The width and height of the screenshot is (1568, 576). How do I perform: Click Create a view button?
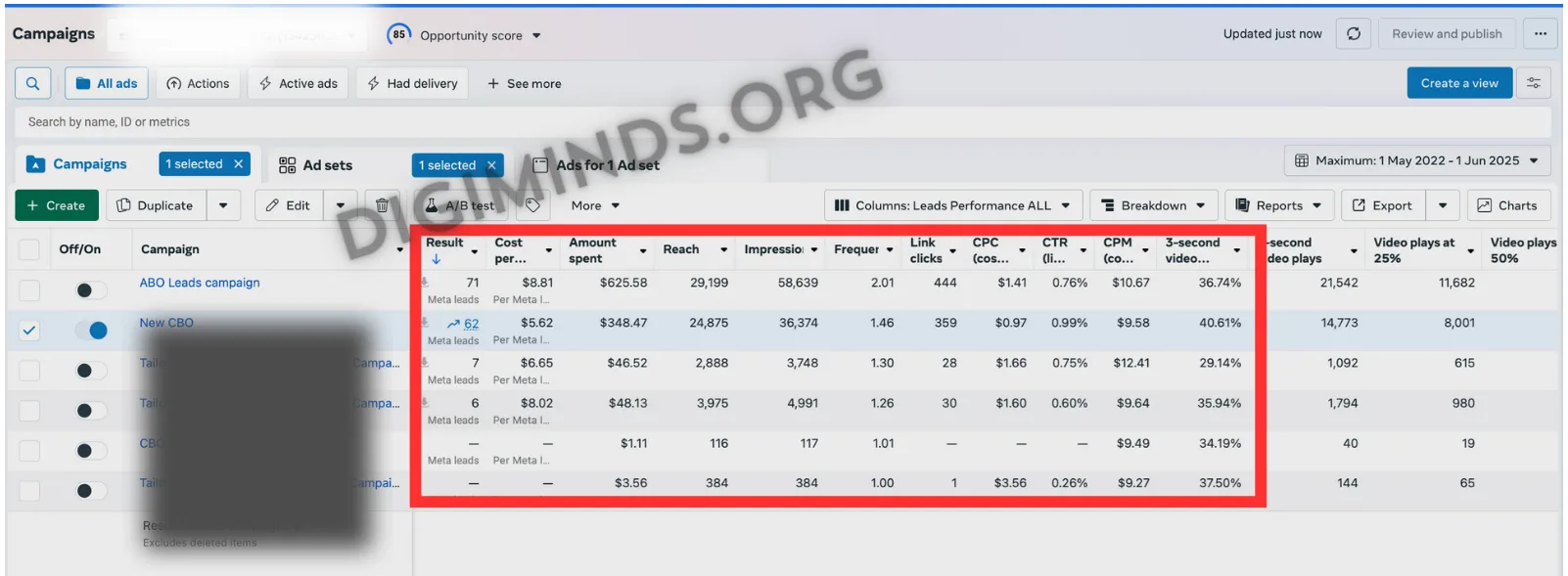point(1459,83)
